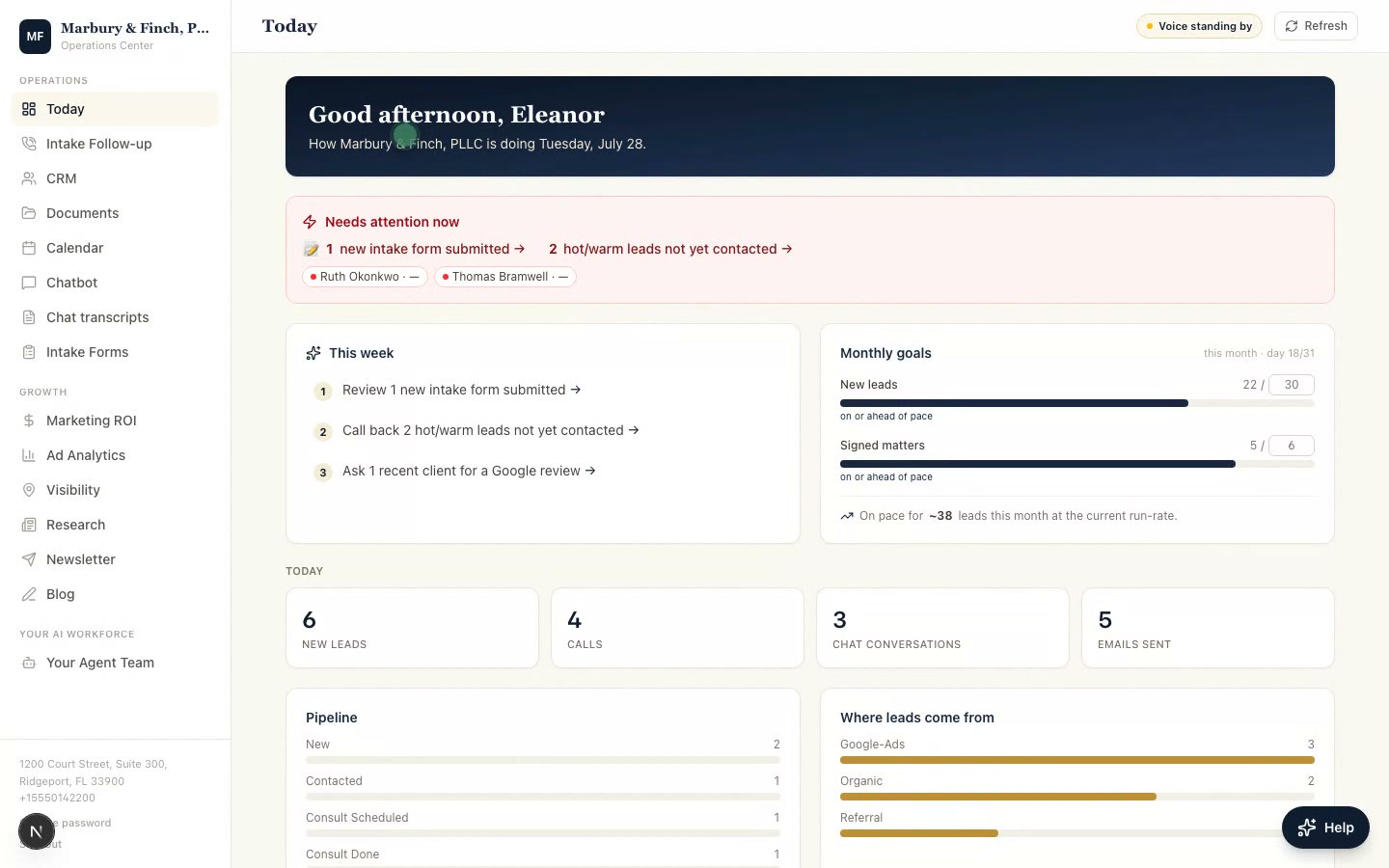Click the Chat transcripts file icon
The width and height of the screenshot is (1389, 868).
[x=29, y=317]
